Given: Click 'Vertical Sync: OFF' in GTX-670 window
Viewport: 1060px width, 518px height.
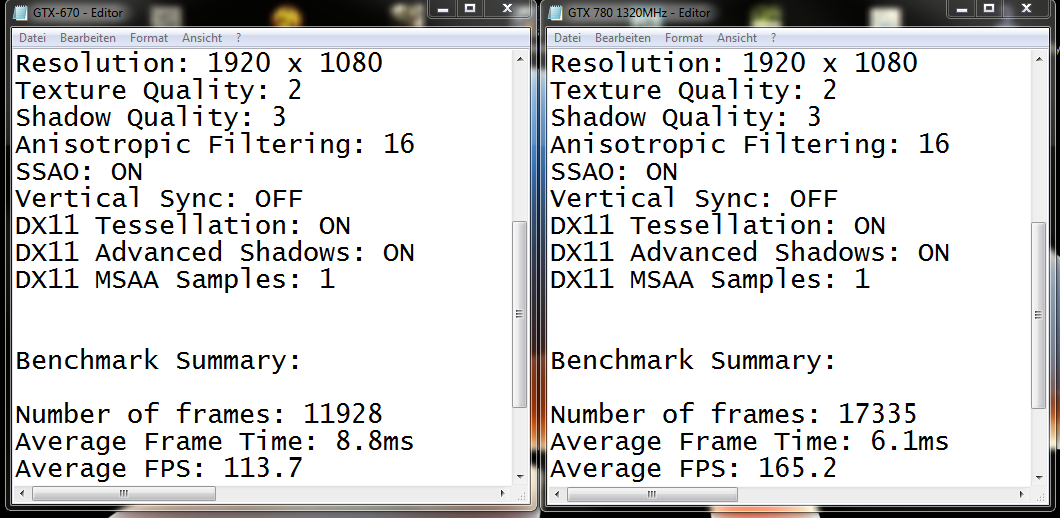Looking at the screenshot, I should (159, 199).
